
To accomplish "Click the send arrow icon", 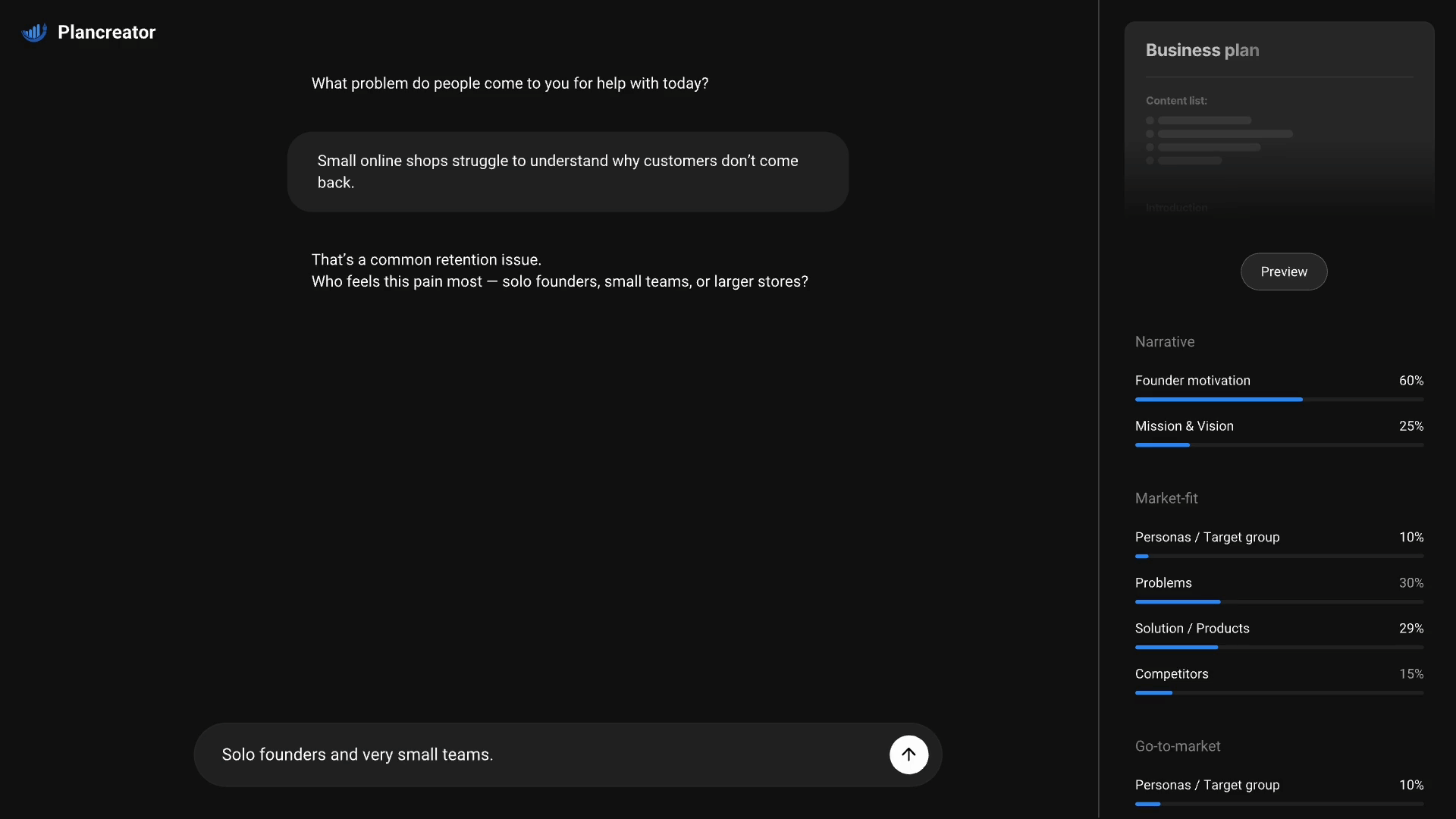I will [908, 755].
